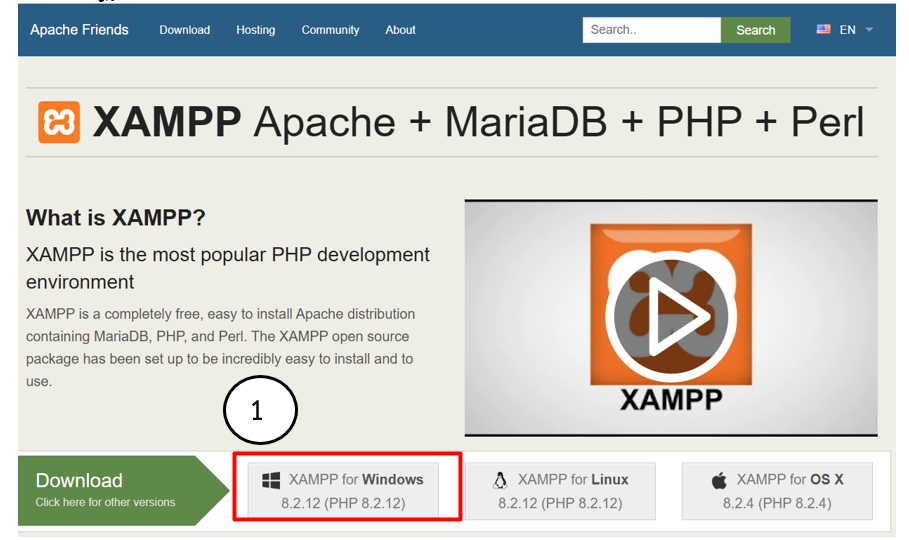Download XAMPP for OS X 8.2.4
909x540 pixels.
pos(777,491)
